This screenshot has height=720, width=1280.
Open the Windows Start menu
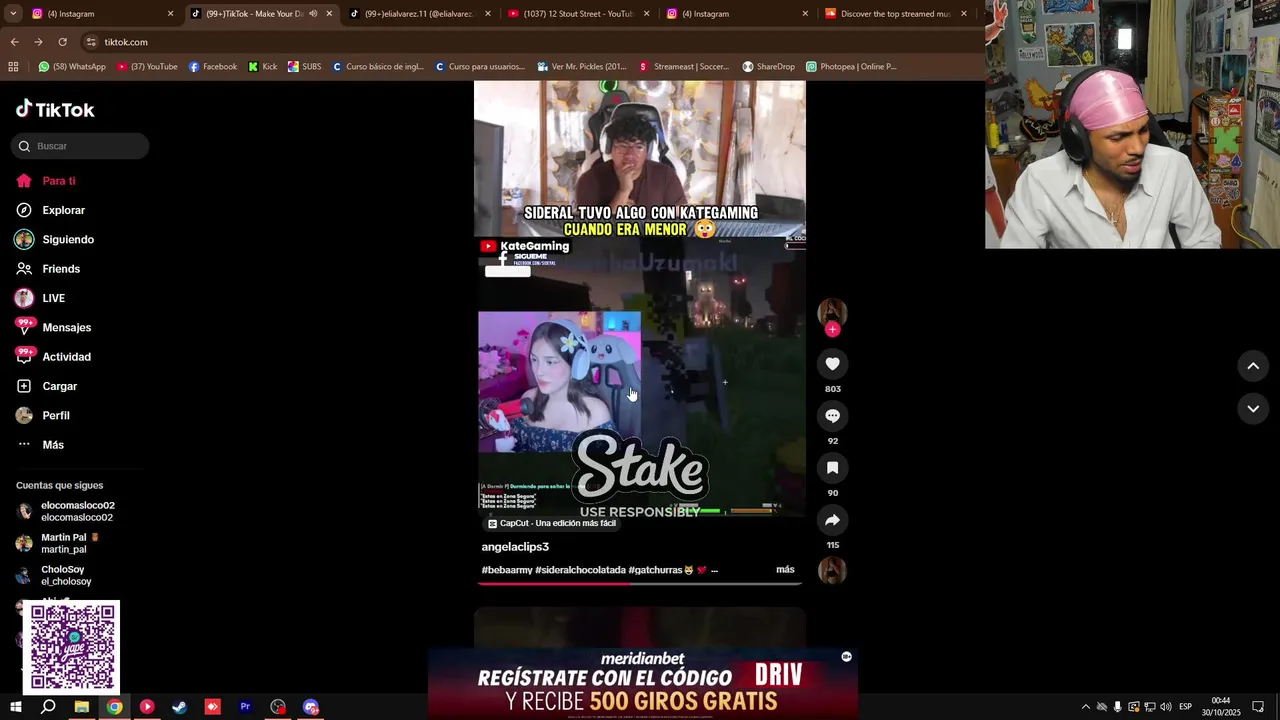click(x=15, y=707)
